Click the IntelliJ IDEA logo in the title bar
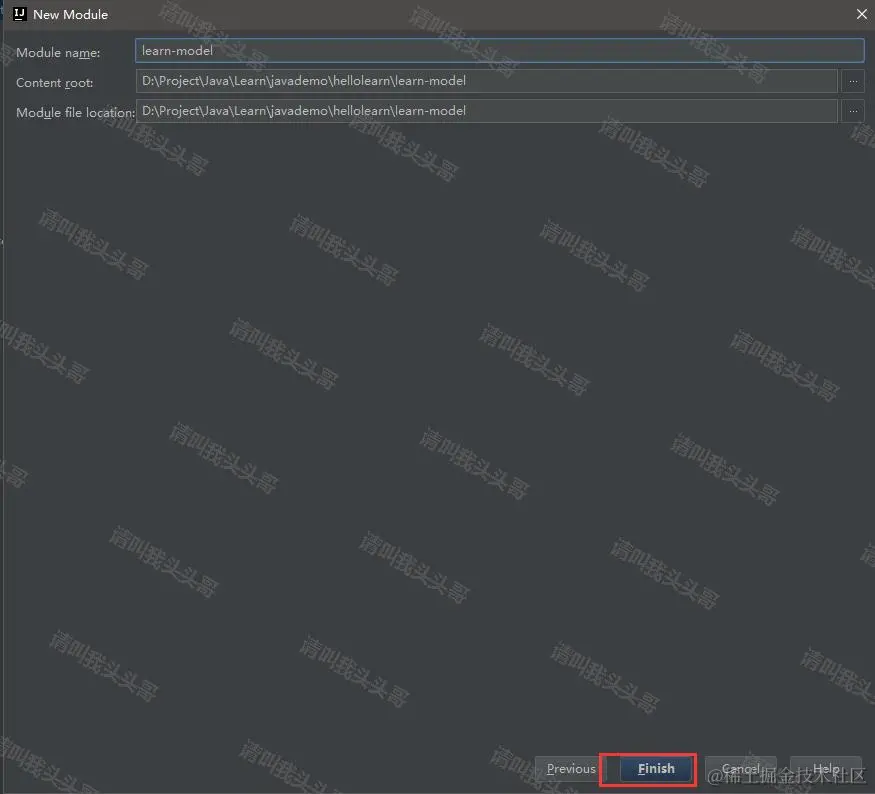The height and width of the screenshot is (794, 875). 17,14
